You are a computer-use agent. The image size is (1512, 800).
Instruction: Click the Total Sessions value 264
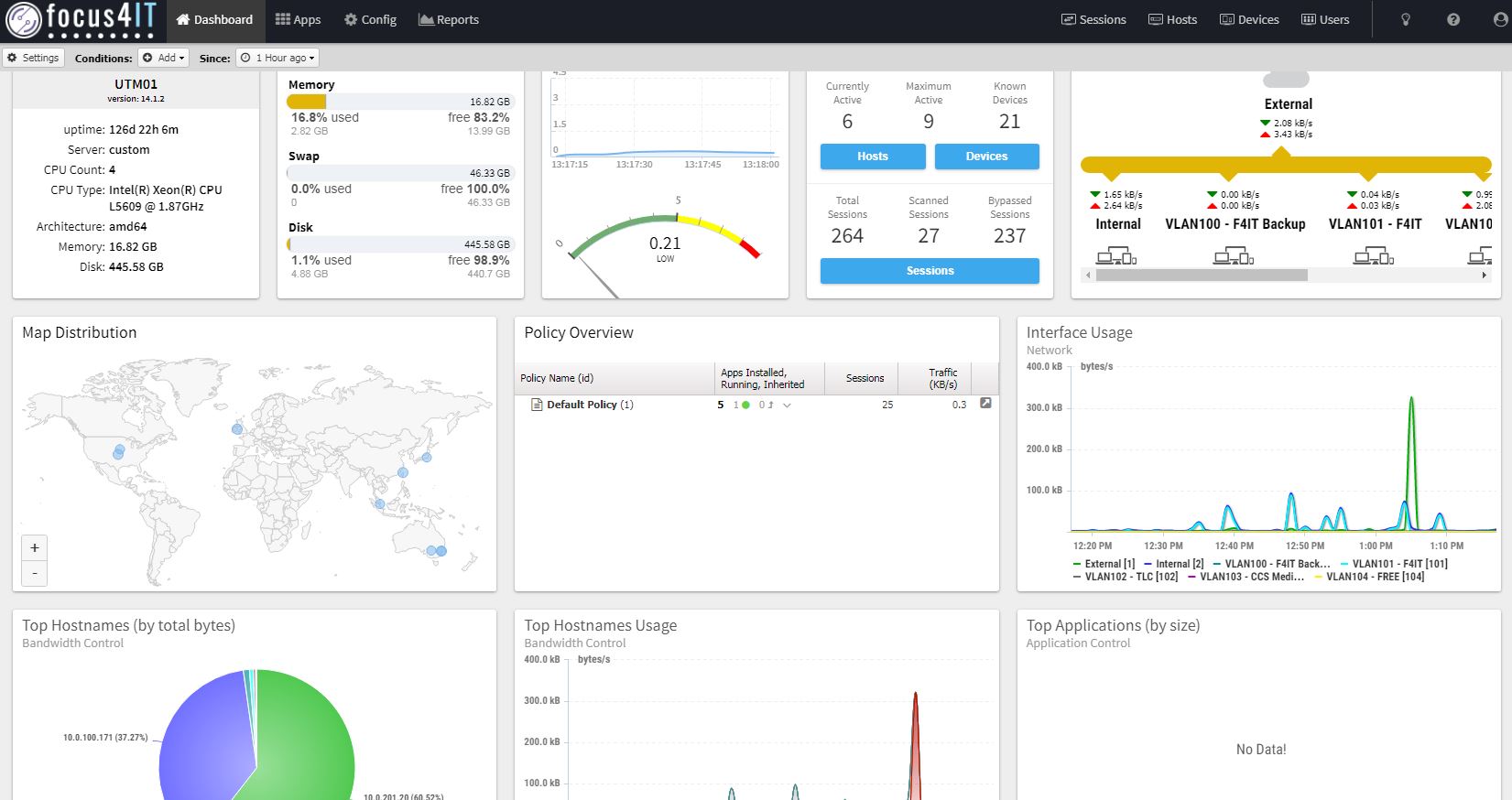point(847,236)
